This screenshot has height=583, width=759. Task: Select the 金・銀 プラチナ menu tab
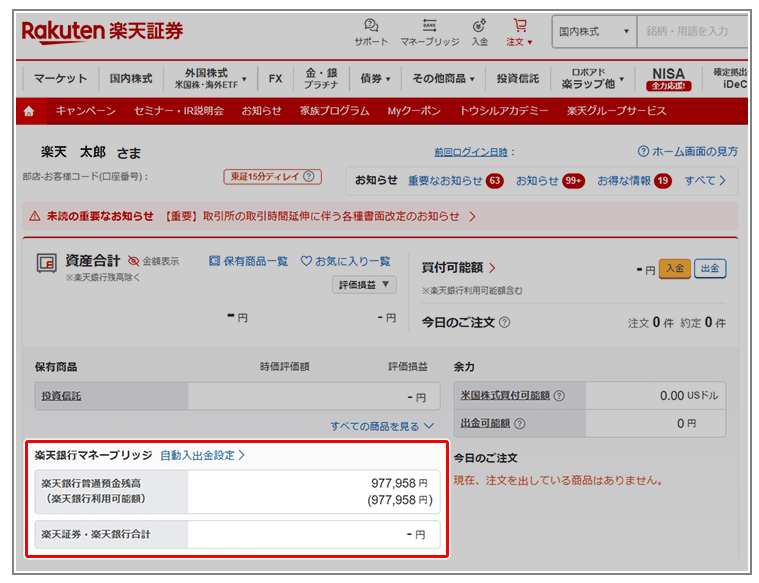(321, 78)
